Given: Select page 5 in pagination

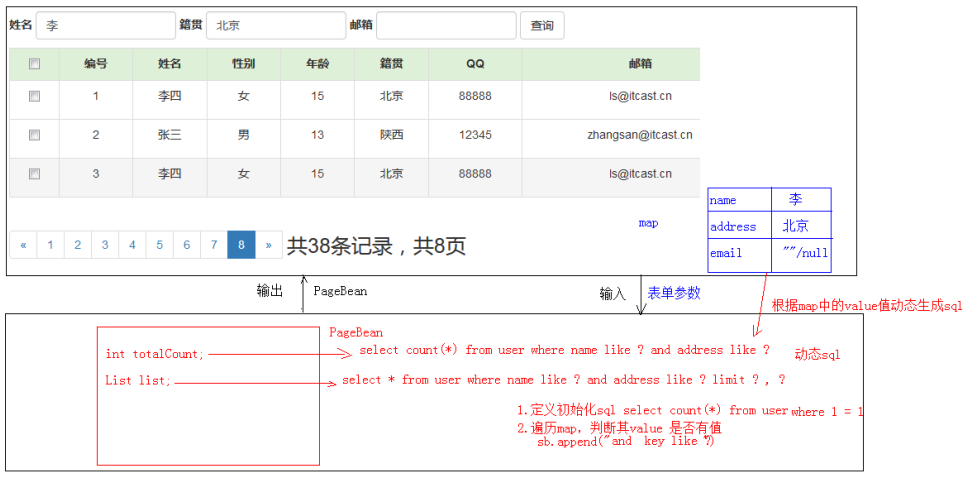Looking at the screenshot, I should coord(159,245).
